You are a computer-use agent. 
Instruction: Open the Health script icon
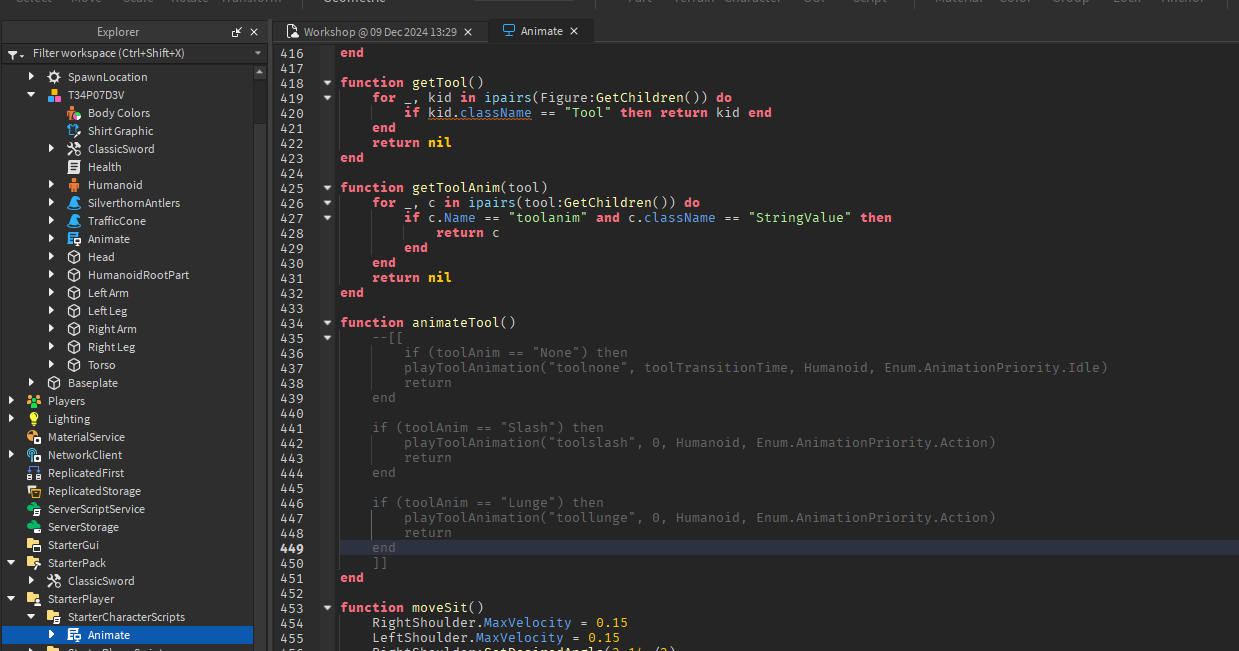click(x=74, y=166)
